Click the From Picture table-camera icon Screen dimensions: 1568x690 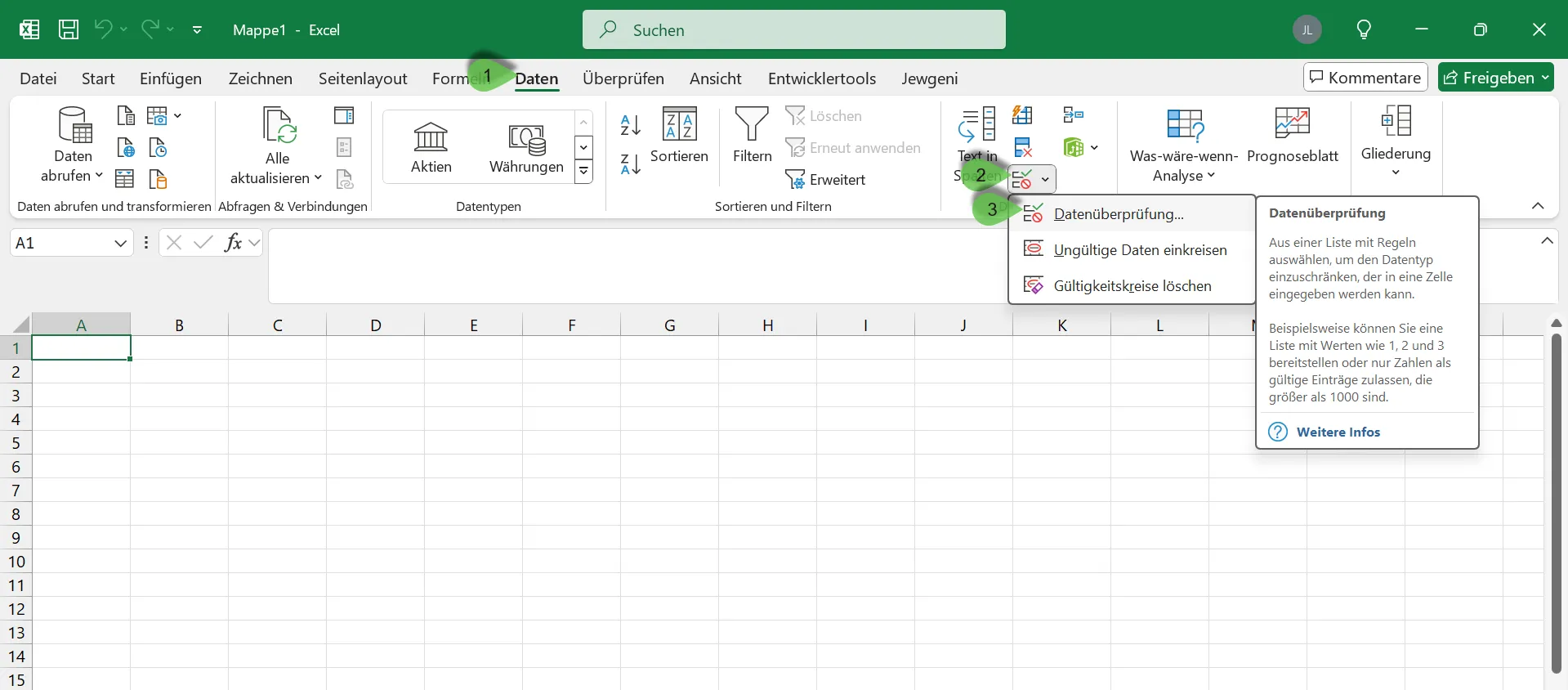point(157,115)
